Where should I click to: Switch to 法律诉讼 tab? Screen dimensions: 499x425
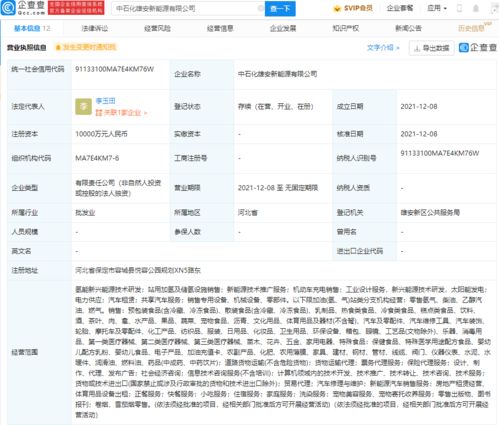[95, 28]
